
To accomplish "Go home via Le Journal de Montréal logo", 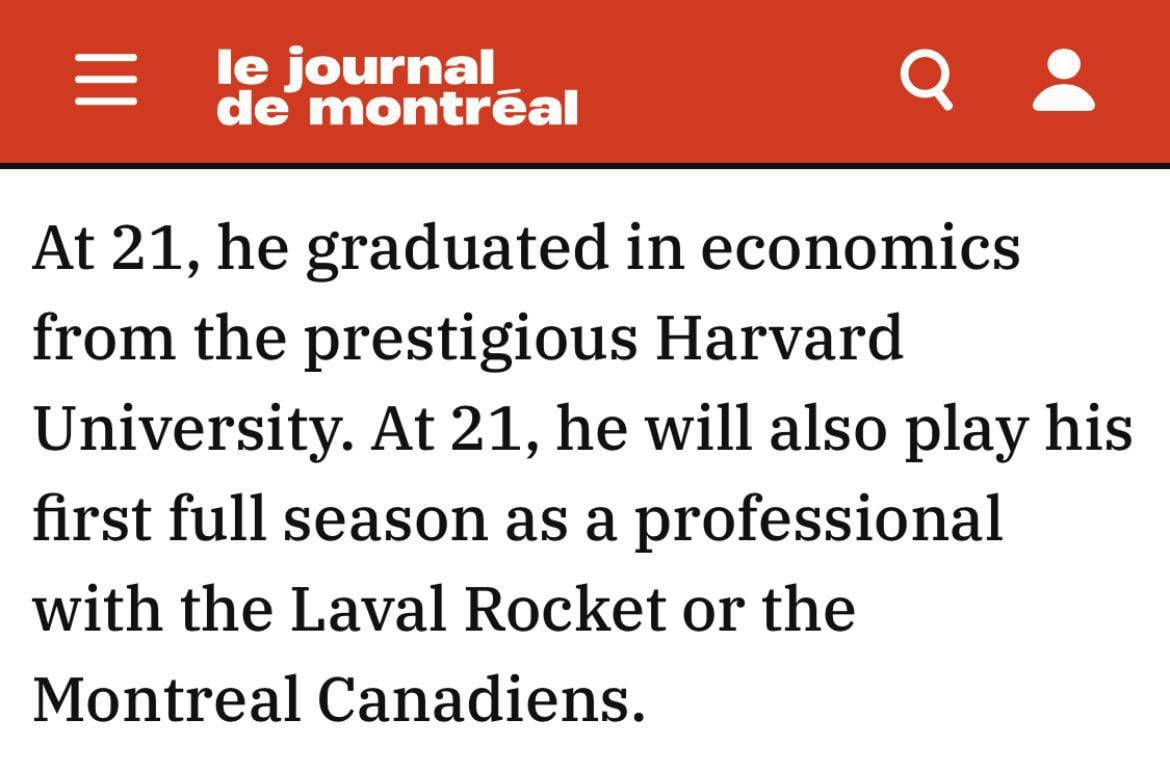I will [x=397, y=87].
